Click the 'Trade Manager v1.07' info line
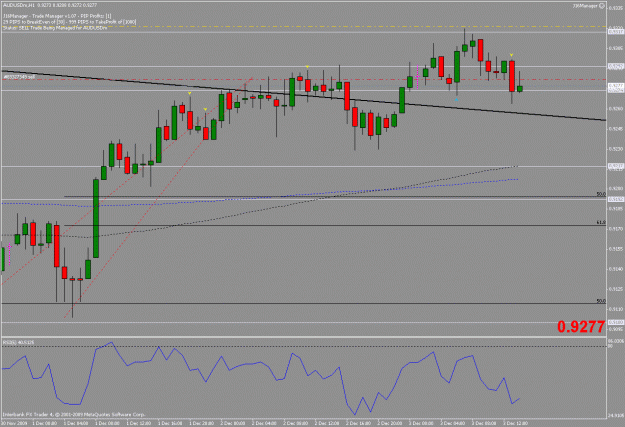Screen dimensions: 625x427 coord(57,16)
